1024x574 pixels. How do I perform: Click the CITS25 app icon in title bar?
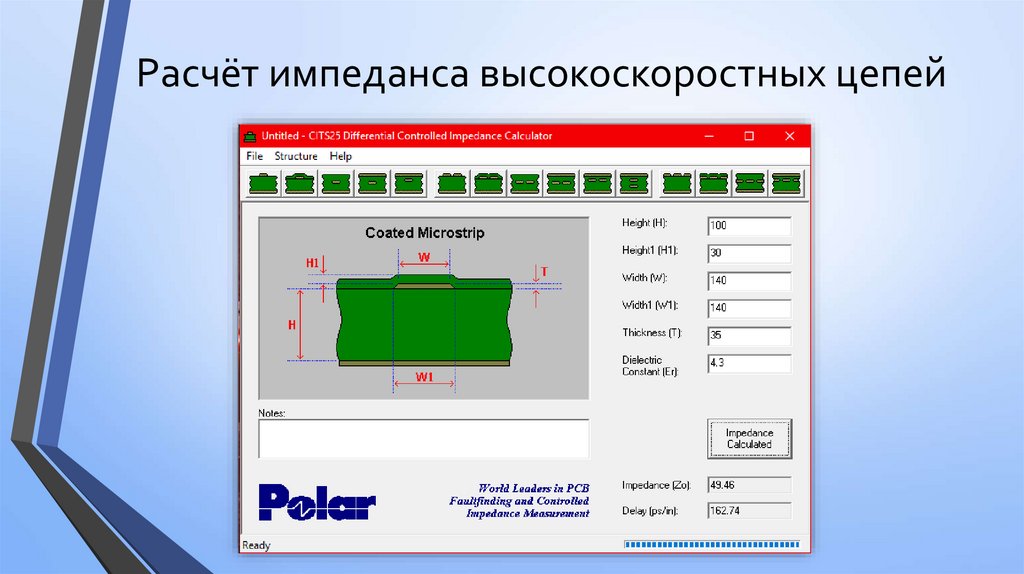(x=250, y=136)
